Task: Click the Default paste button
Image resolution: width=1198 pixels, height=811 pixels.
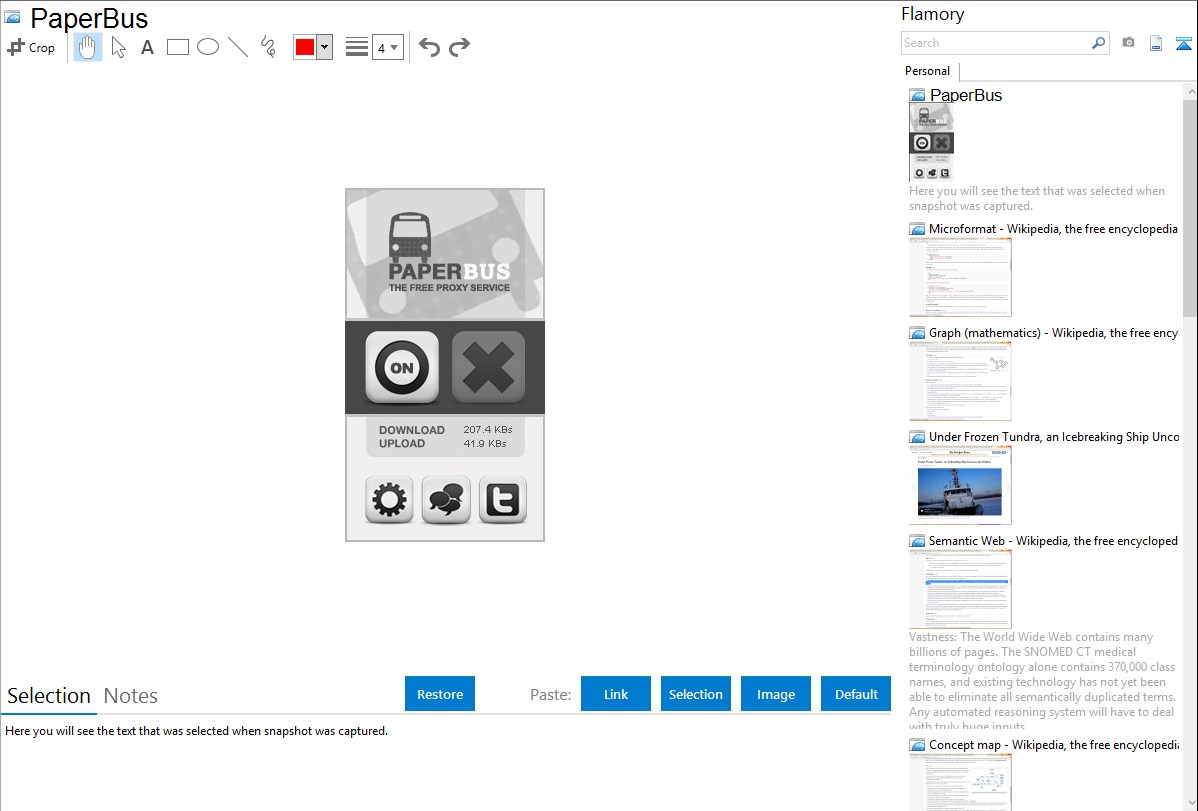Action: 856,694
